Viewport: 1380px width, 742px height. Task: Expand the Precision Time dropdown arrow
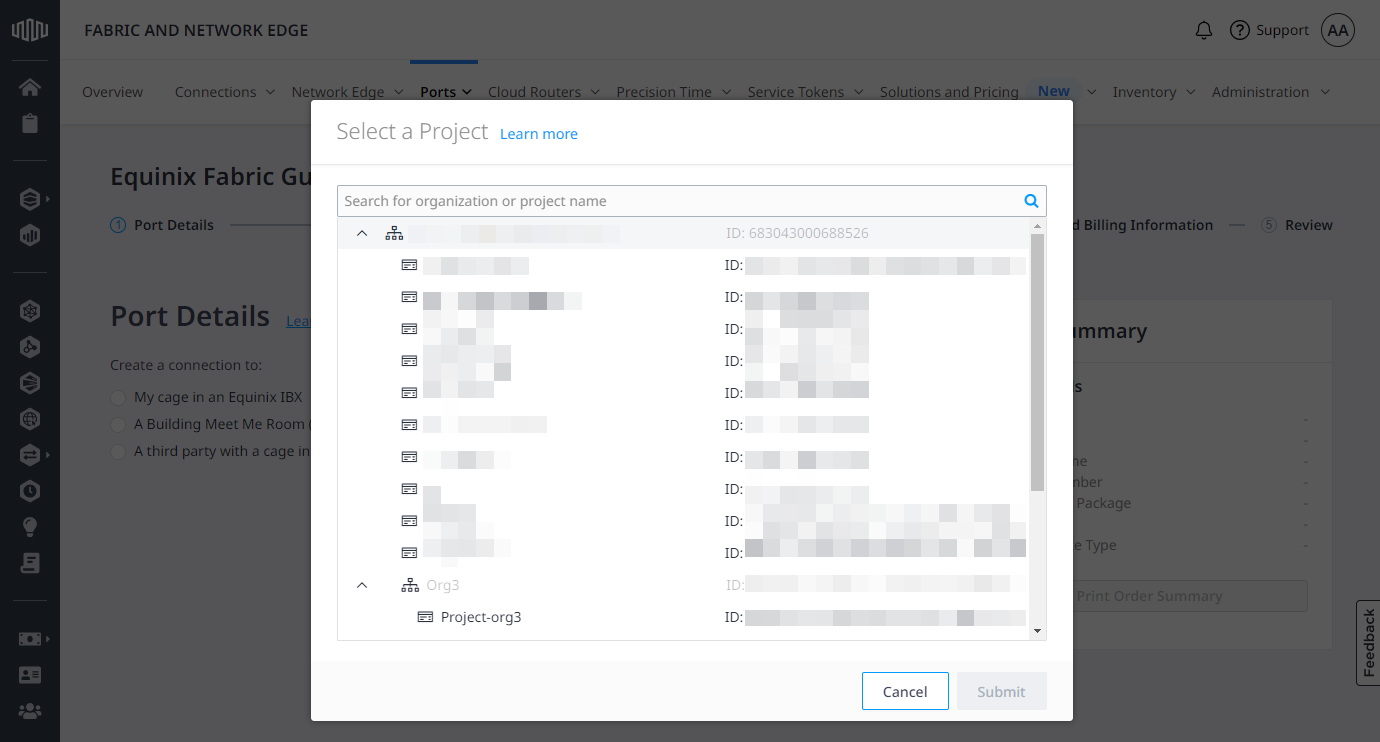coord(726,92)
